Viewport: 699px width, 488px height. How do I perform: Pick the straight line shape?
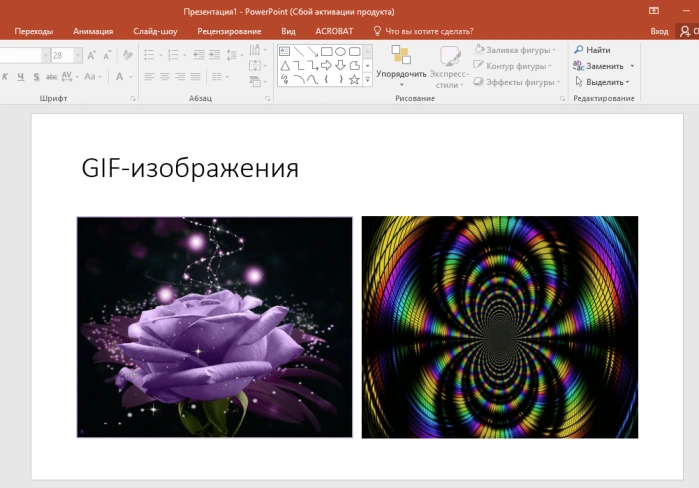(x=299, y=52)
